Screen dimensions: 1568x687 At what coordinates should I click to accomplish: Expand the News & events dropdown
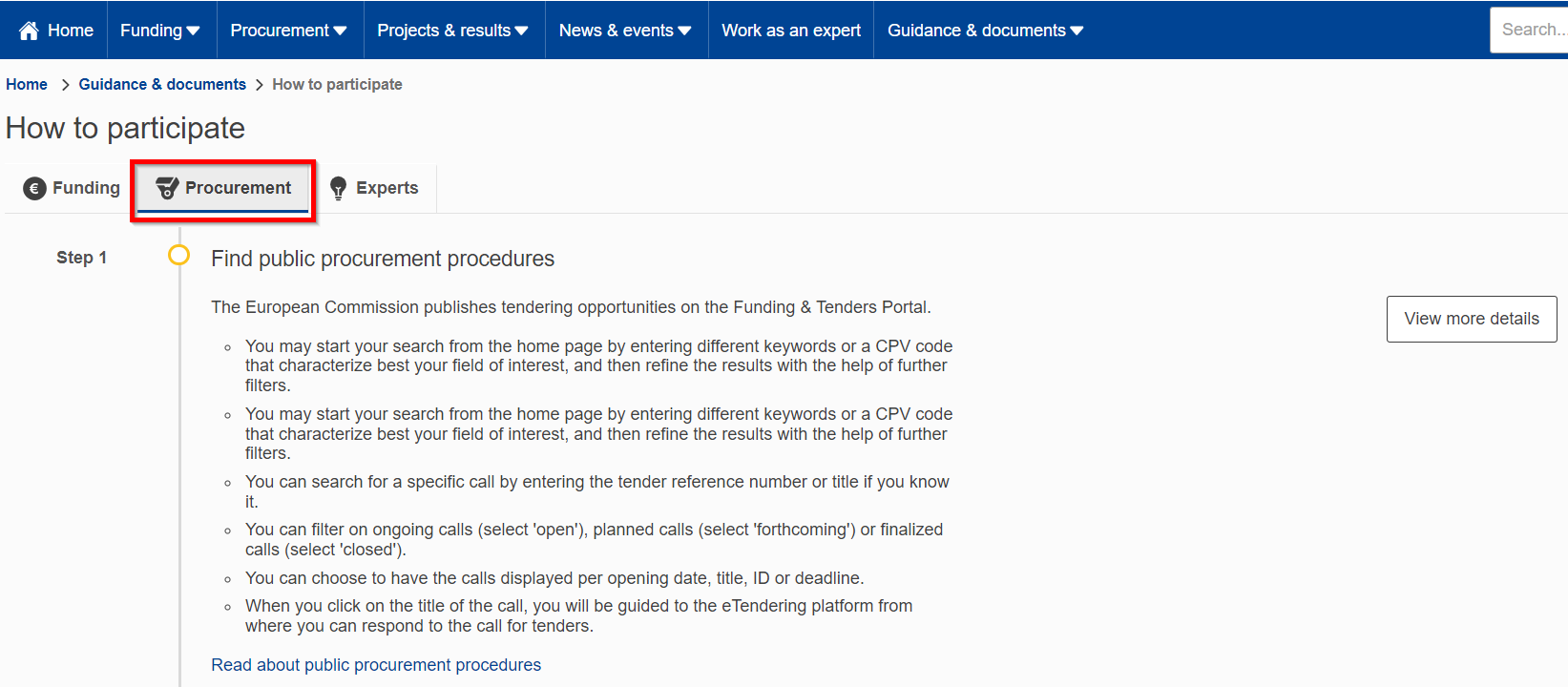click(x=625, y=31)
